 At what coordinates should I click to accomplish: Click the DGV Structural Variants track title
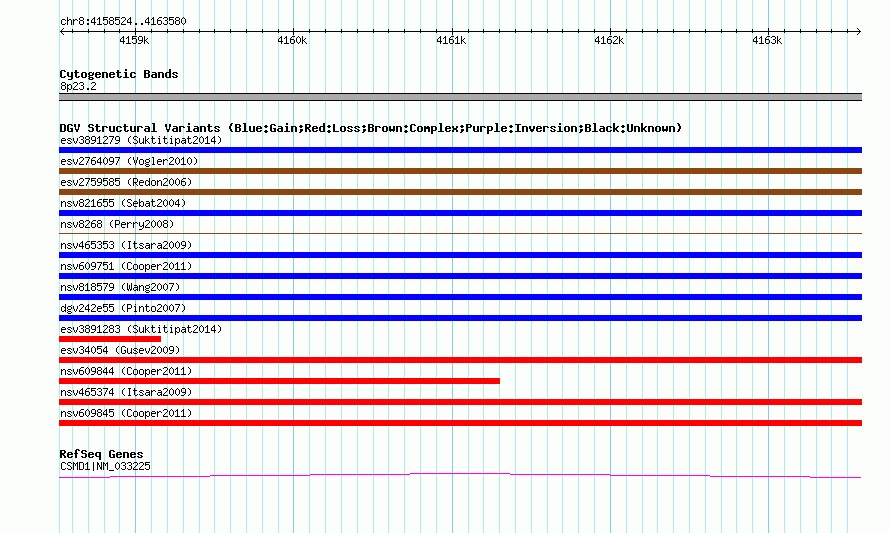tap(371, 128)
